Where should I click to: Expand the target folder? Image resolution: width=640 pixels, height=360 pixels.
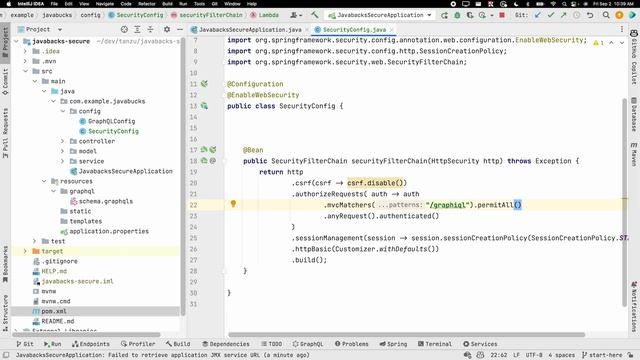(25, 251)
